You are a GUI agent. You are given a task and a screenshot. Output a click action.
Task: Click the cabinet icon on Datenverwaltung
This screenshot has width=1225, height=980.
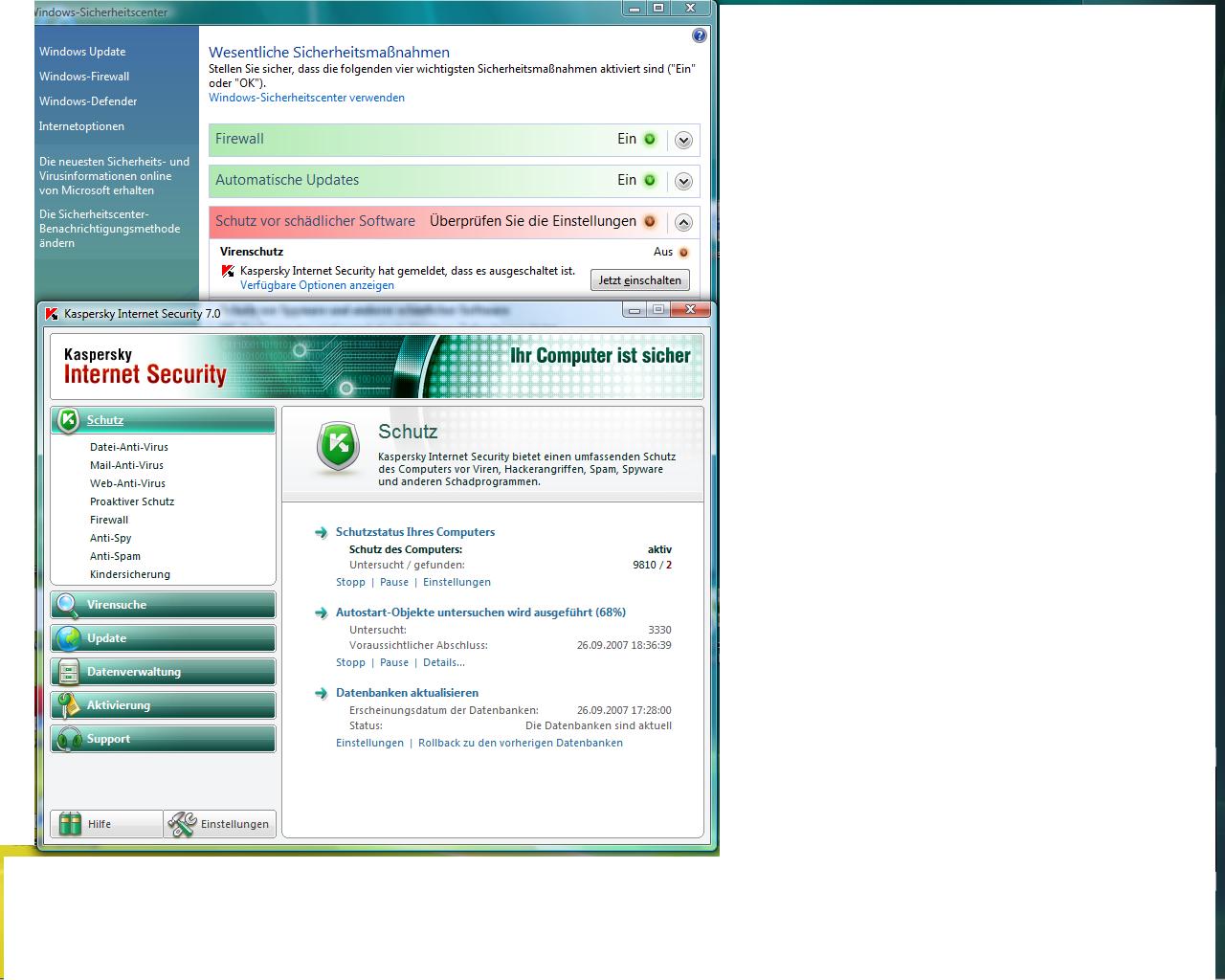(x=68, y=672)
